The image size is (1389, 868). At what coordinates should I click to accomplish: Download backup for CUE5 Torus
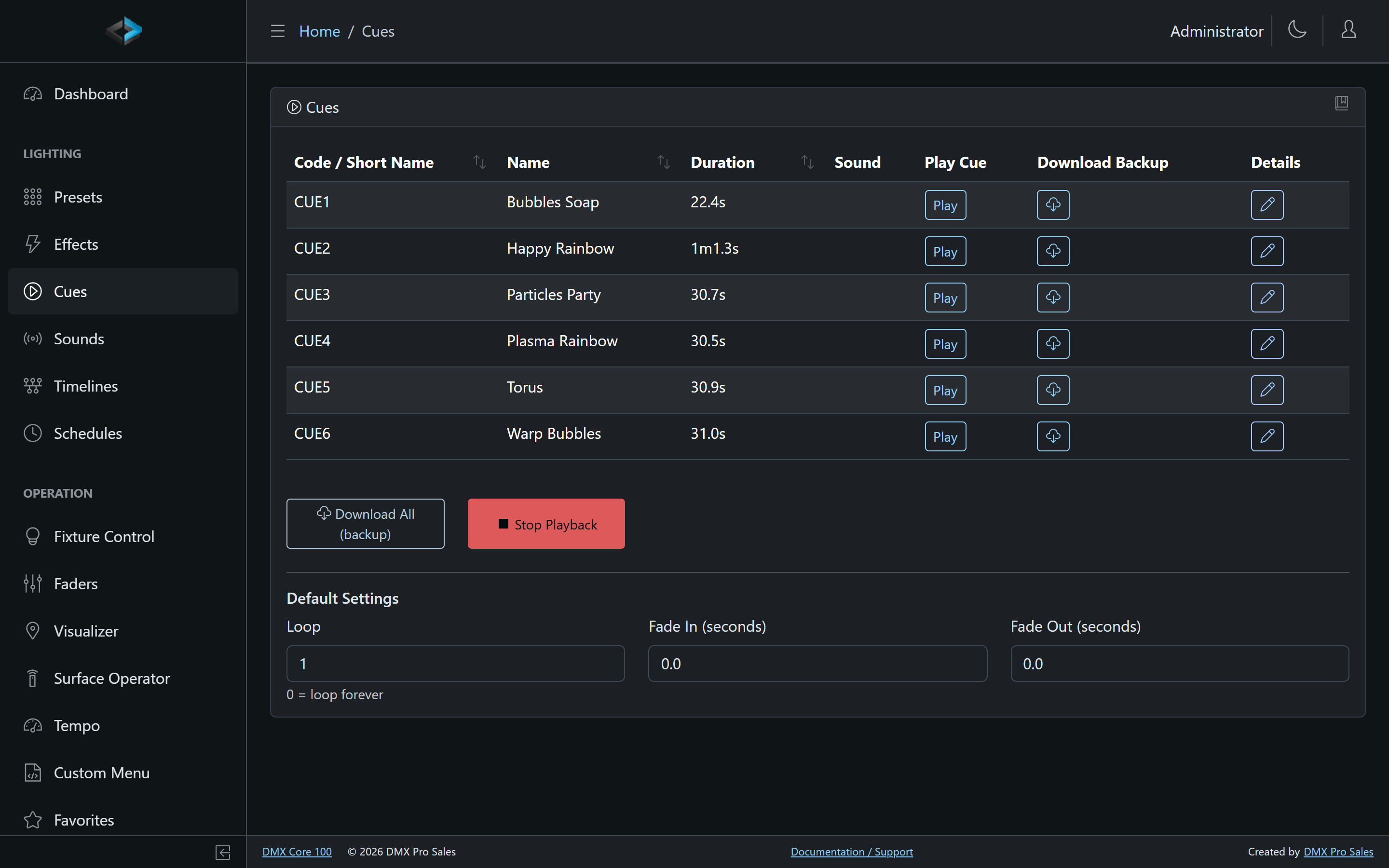(x=1053, y=391)
